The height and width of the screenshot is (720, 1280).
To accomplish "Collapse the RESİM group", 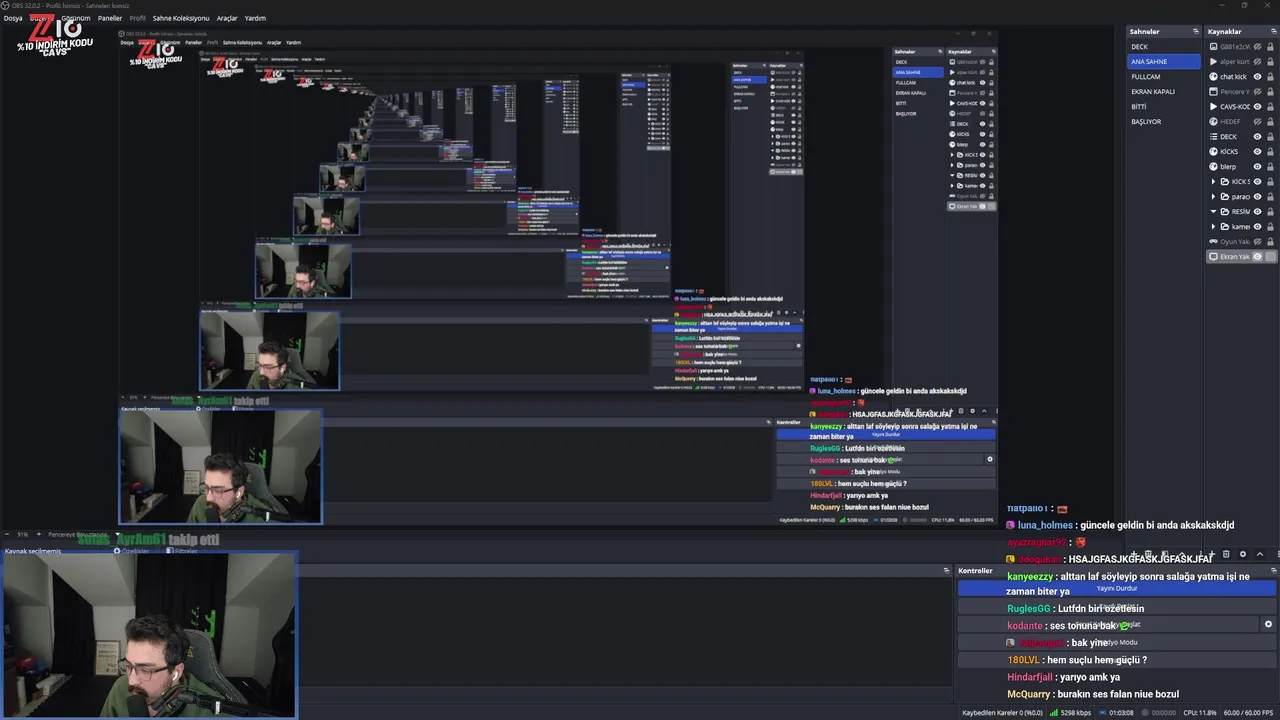I will click(x=1214, y=212).
